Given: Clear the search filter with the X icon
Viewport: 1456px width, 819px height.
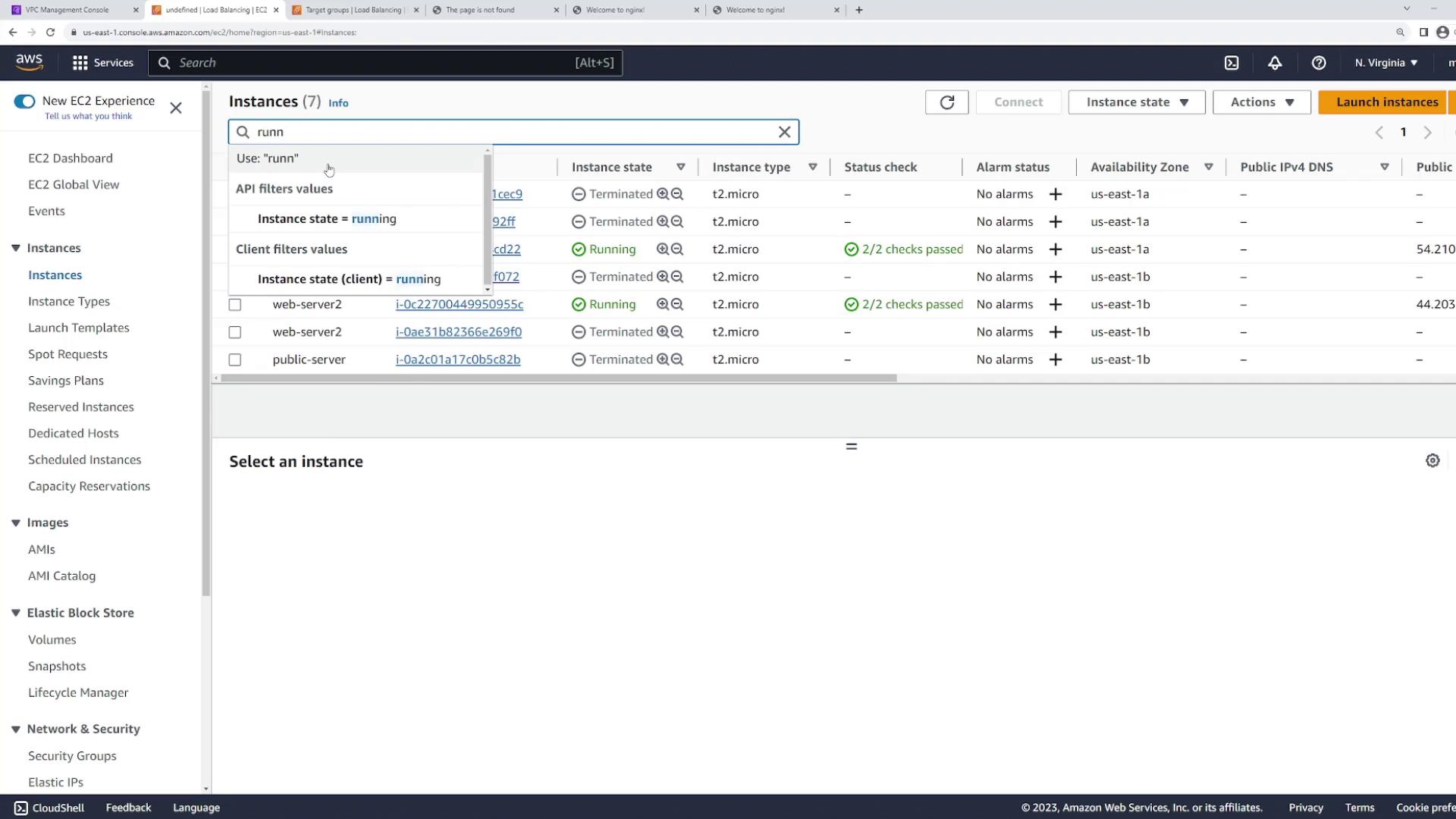Looking at the screenshot, I should (784, 132).
